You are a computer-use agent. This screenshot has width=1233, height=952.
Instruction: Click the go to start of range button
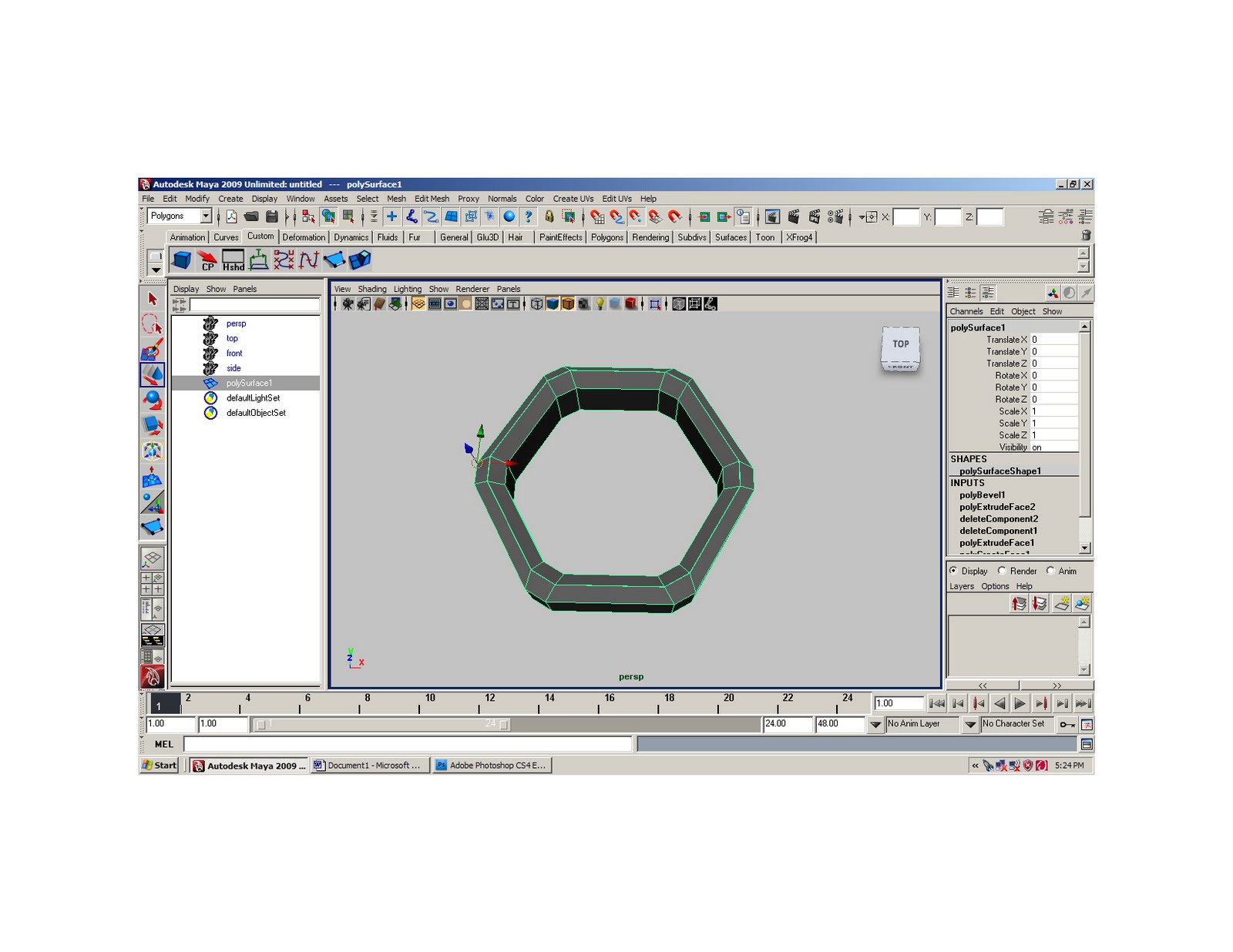point(937,703)
